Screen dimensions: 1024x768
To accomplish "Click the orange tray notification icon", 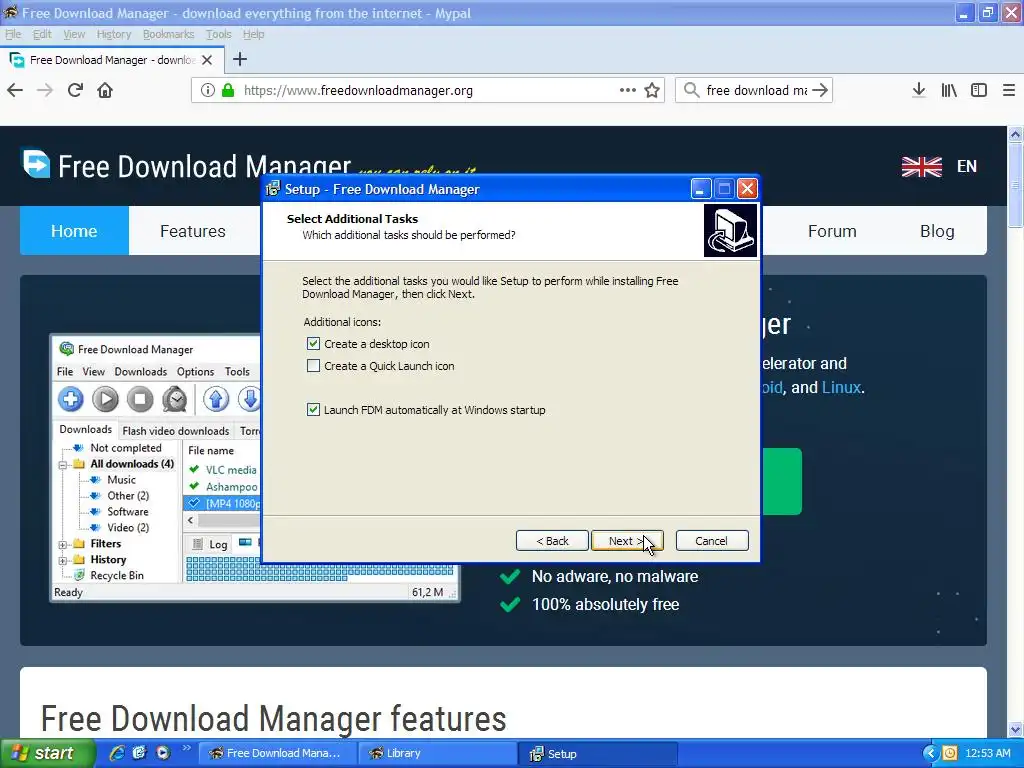I will coord(950,753).
